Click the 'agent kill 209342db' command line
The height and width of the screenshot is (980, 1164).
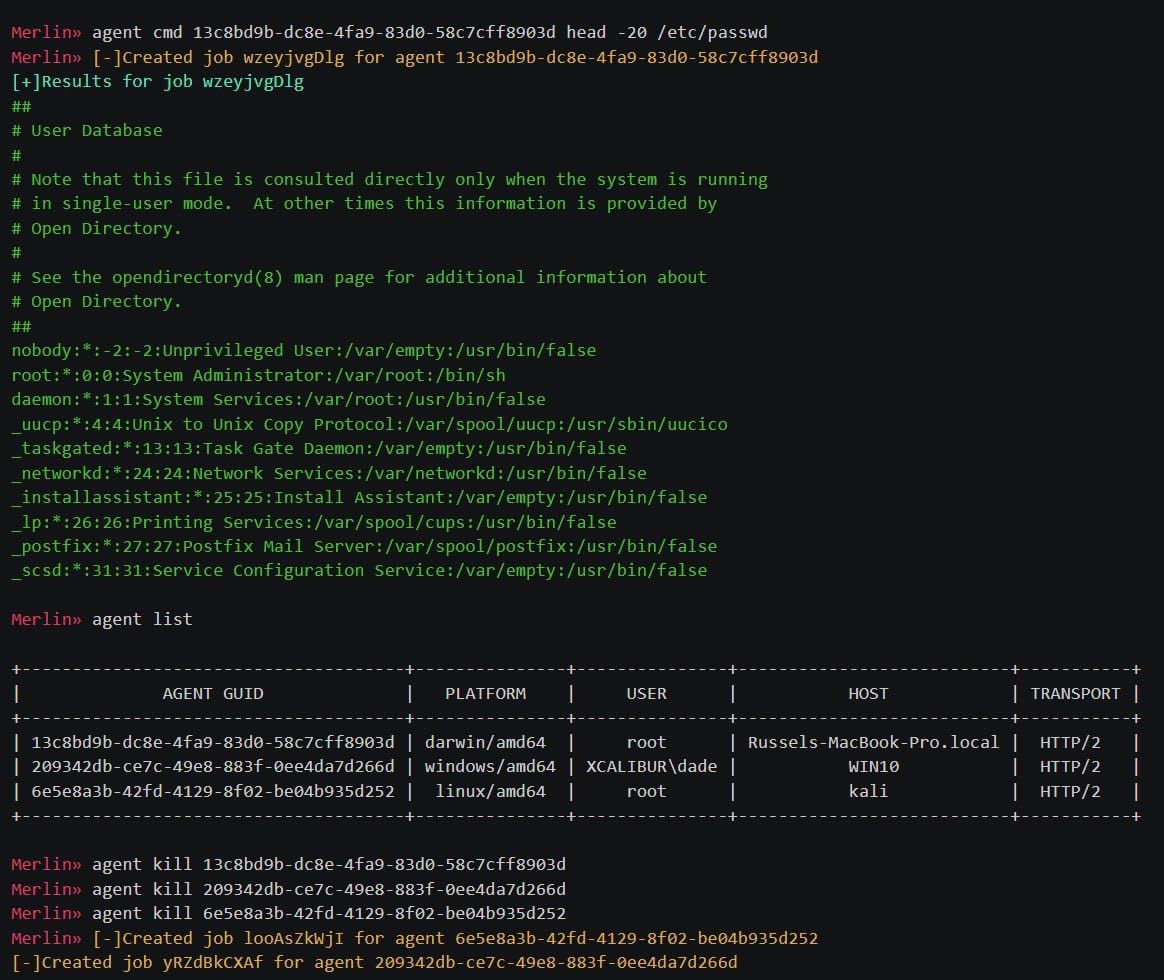pyautogui.click(x=288, y=889)
